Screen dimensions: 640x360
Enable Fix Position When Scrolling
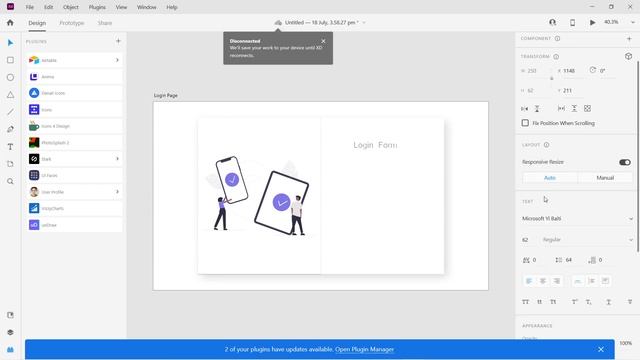coord(525,123)
